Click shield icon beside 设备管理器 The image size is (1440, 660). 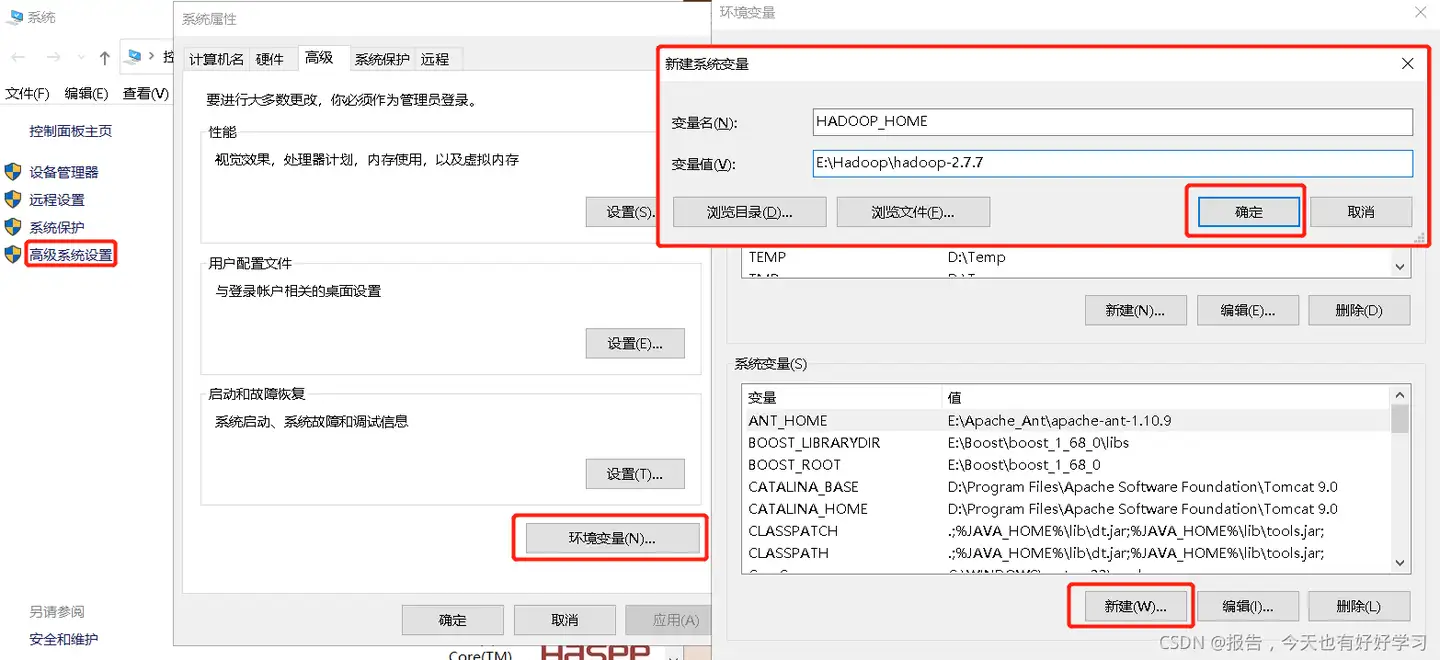13,171
